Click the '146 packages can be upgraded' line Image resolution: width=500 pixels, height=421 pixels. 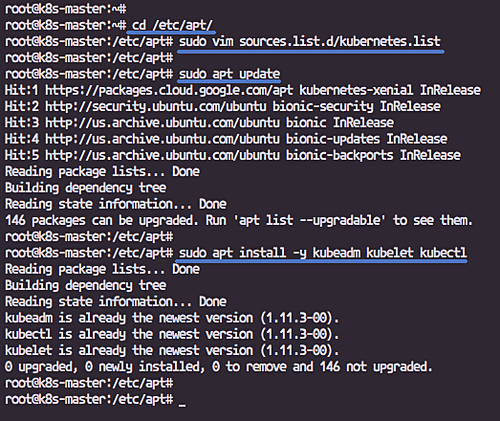coord(239,221)
